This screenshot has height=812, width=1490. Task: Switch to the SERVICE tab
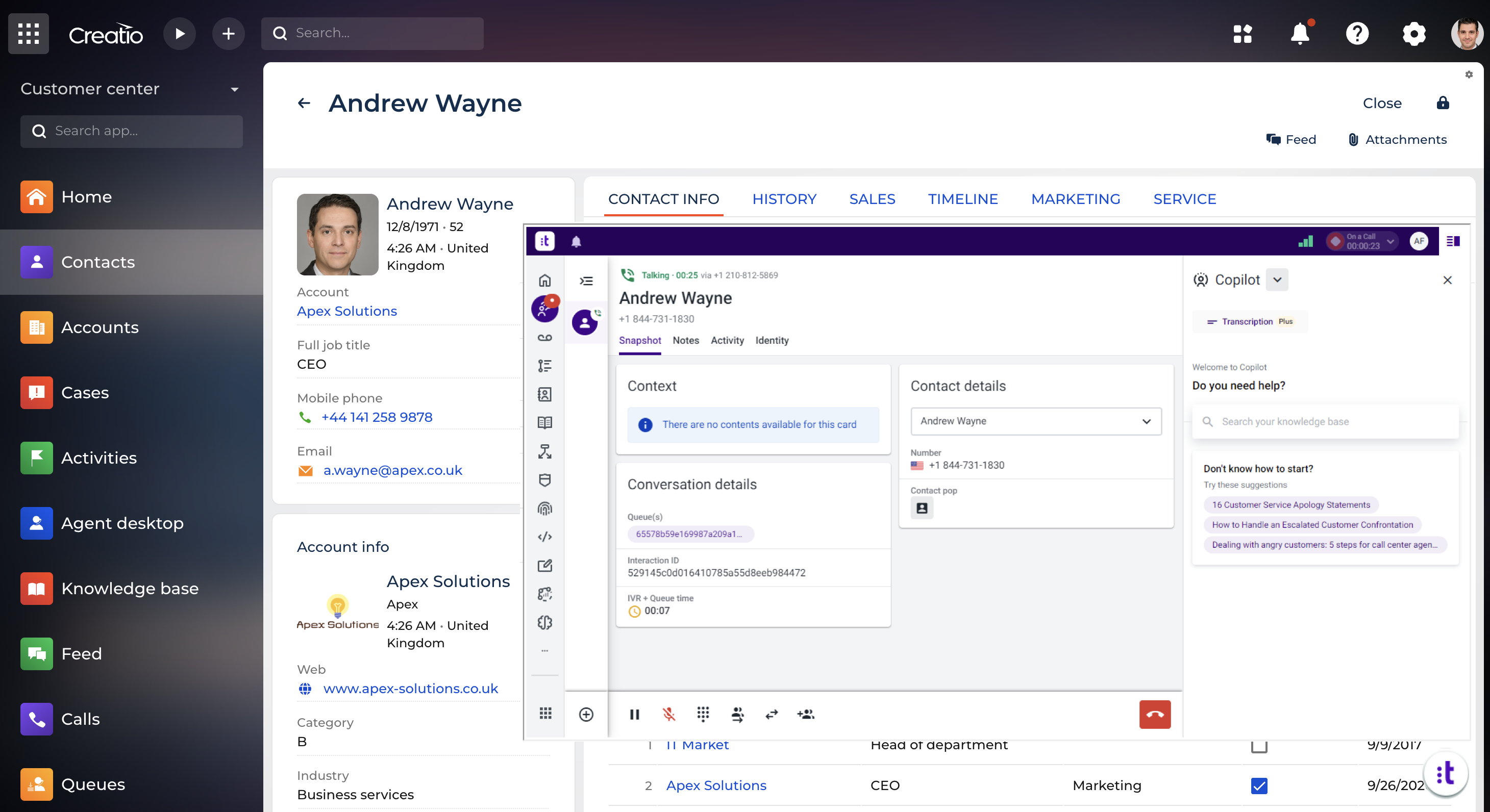coord(1184,199)
